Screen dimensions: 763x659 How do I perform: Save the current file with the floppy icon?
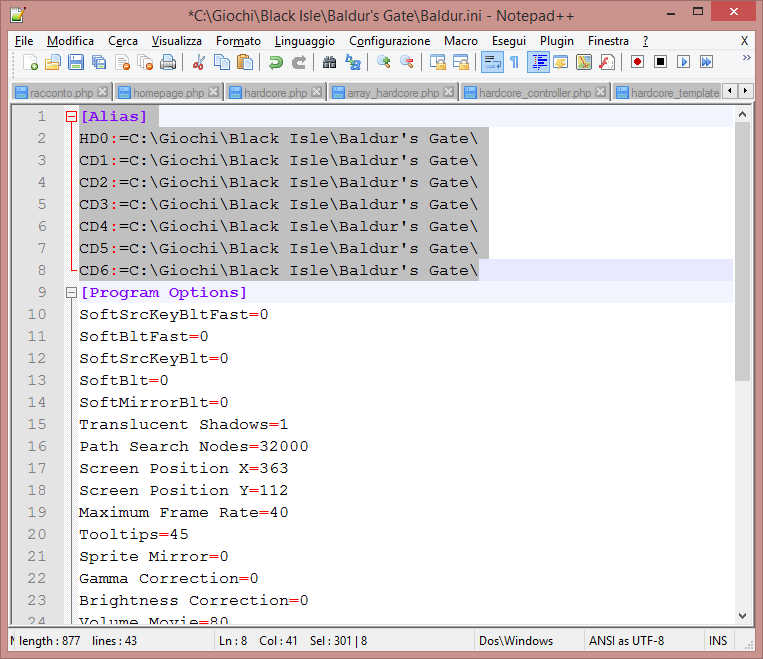(x=76, y=62)
